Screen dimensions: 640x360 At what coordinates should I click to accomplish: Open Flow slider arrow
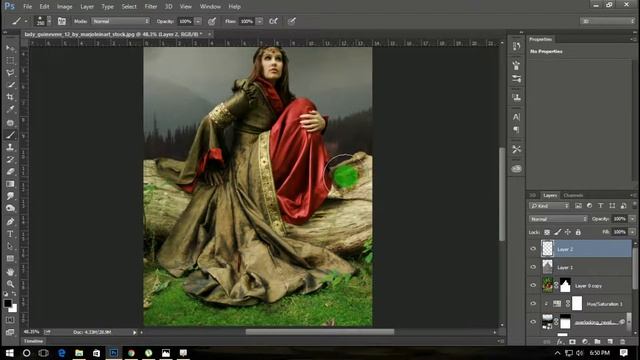(x=259, y=21)
